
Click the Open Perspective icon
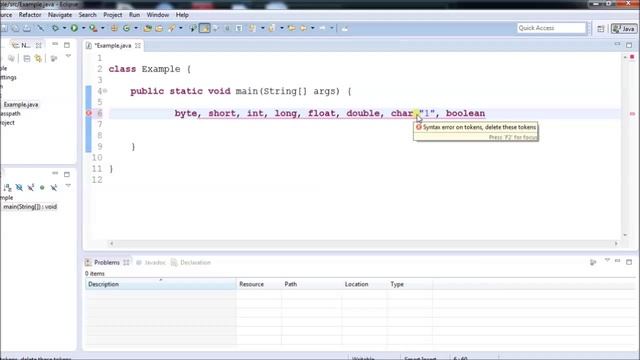click(601, 28)
